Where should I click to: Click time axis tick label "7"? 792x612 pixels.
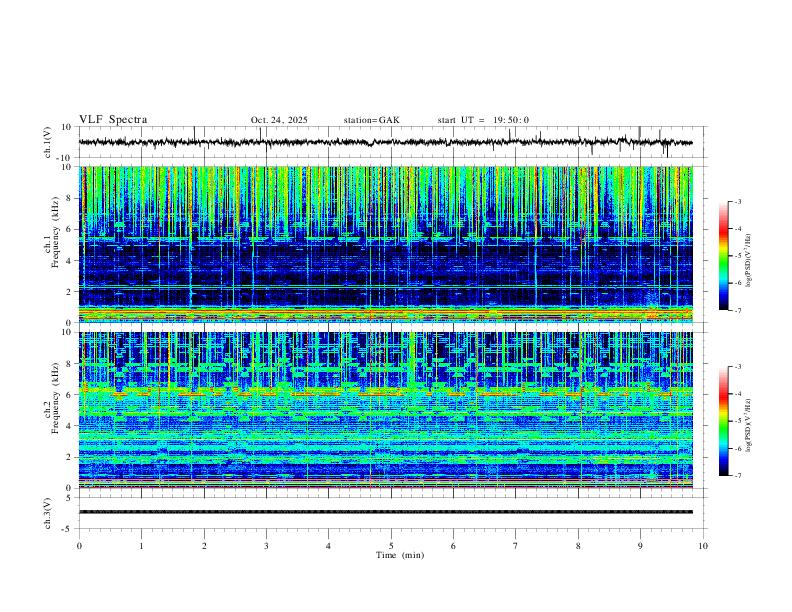(x=516, y=546)
